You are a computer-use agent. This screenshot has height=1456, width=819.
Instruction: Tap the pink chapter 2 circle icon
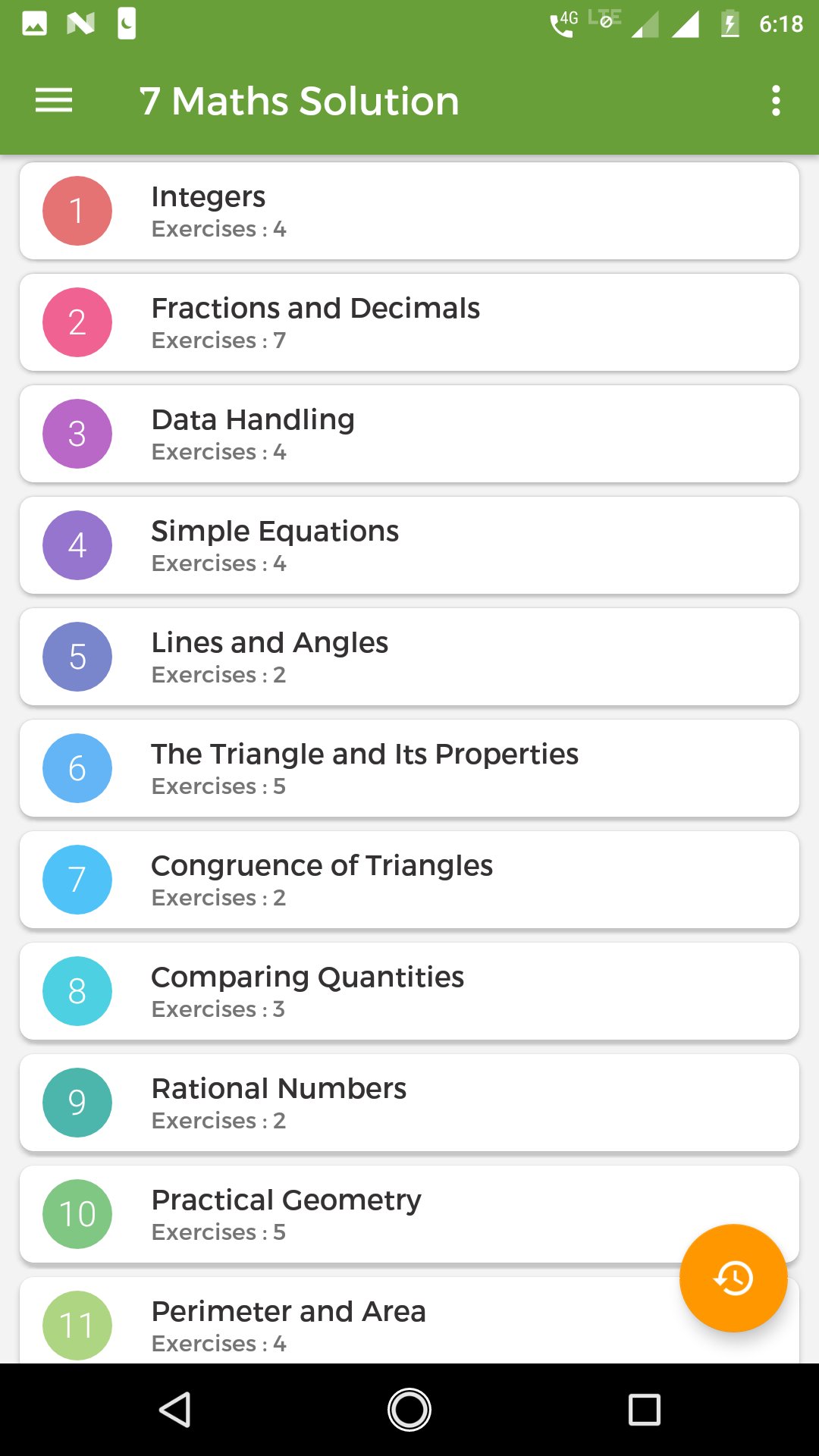77,322
